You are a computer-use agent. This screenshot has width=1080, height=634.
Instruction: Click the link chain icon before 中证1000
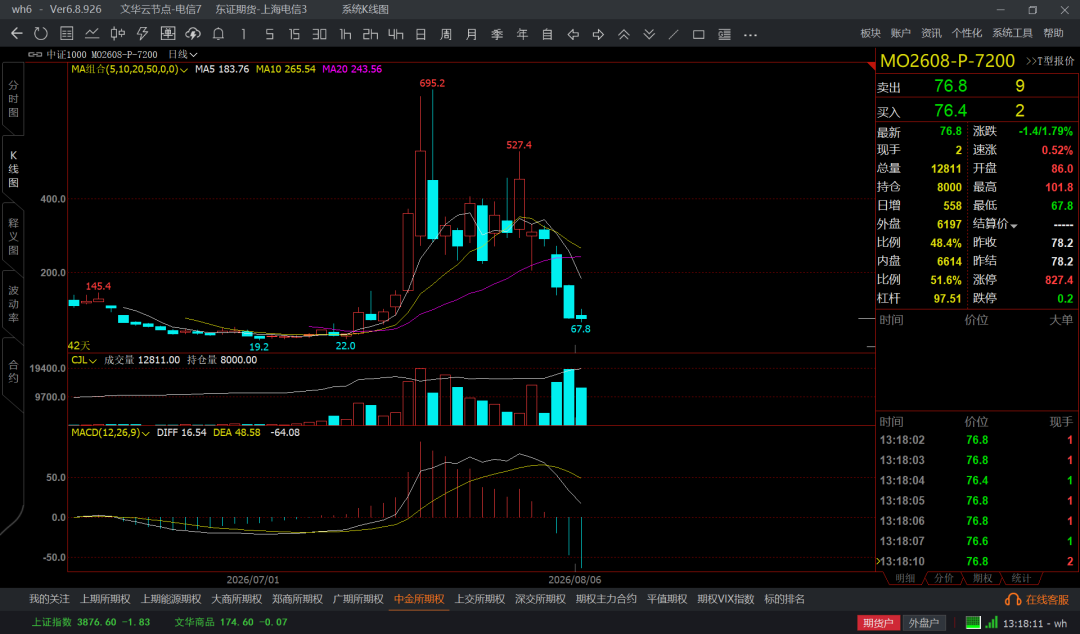pos(35,54)
